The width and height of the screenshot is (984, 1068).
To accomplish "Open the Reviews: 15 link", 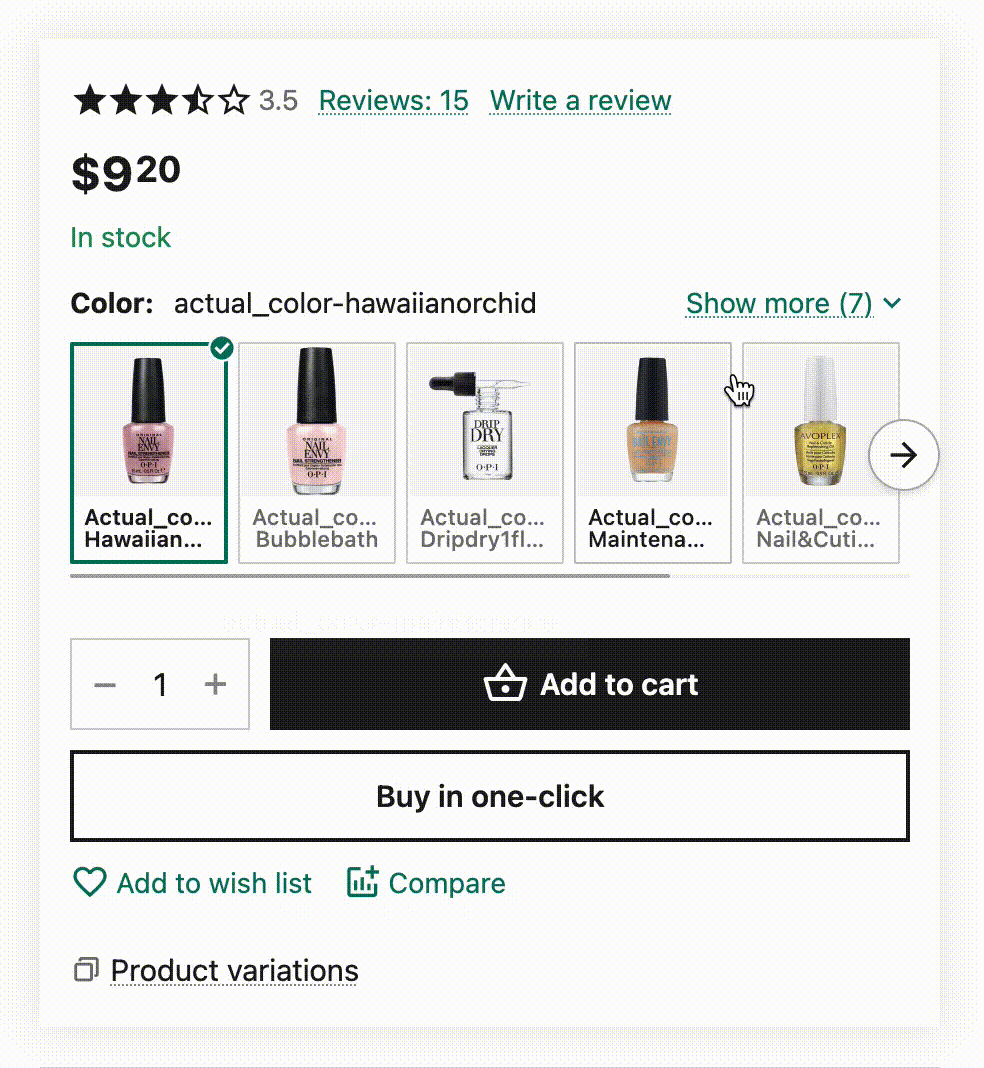I will pos(393,101).
